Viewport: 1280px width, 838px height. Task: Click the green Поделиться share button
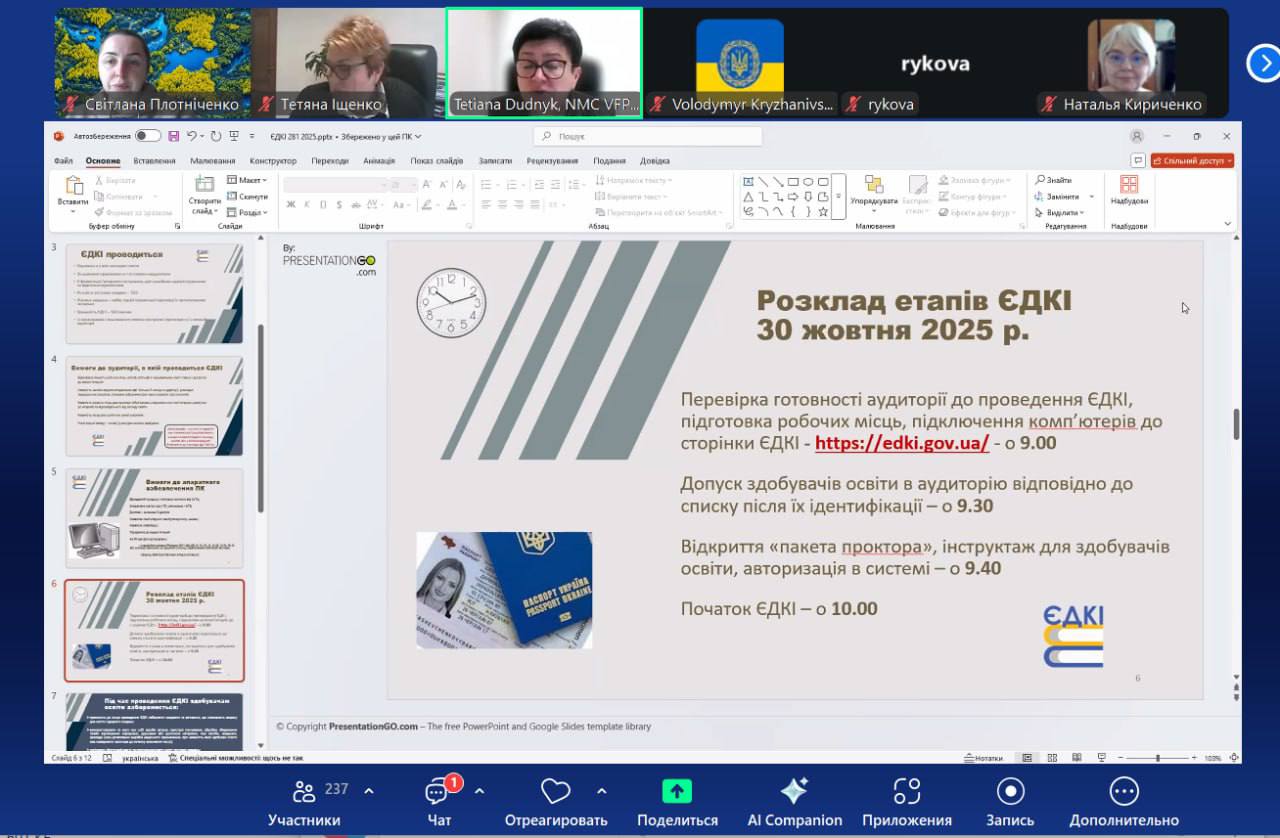677,792
